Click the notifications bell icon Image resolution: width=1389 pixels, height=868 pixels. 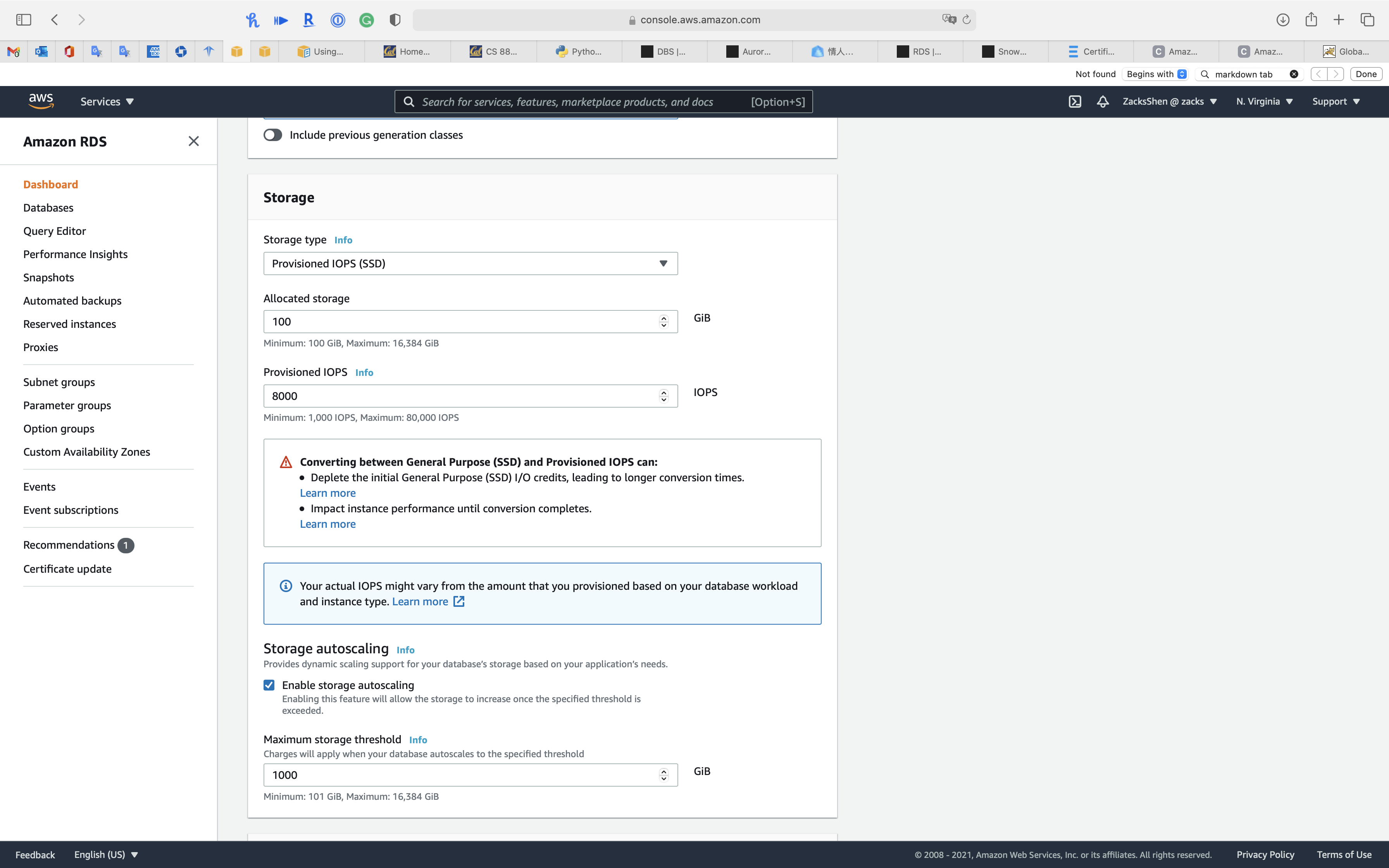[1103, 102]
